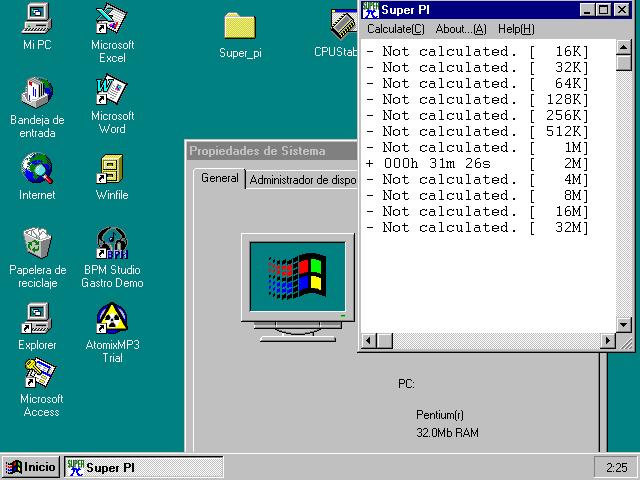The image size is (640, 480).
Task: Click Super PI vertical scroll down arrow
Action: coord(623,325)
